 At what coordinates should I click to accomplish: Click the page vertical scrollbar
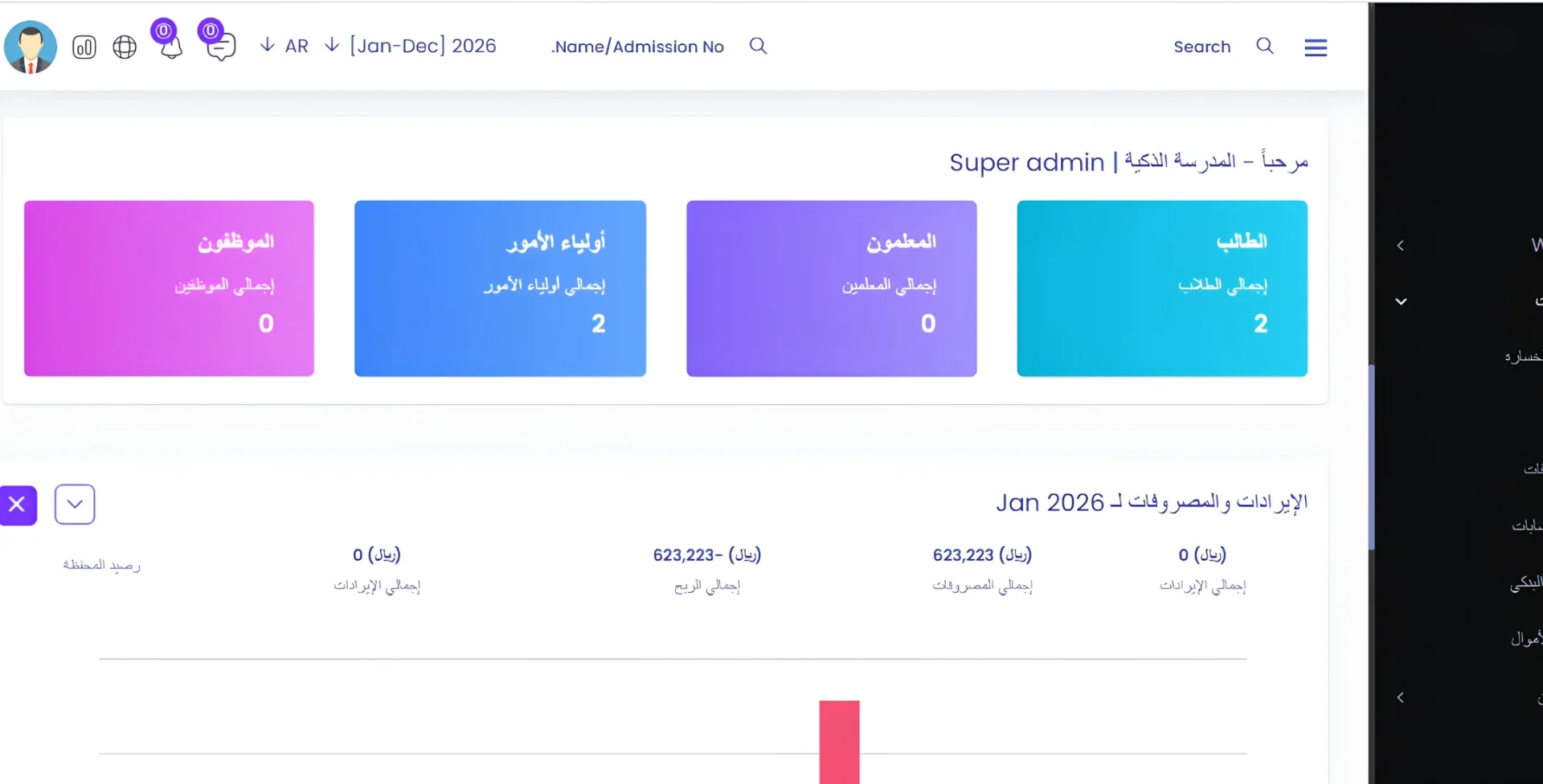click(1371, 457)
